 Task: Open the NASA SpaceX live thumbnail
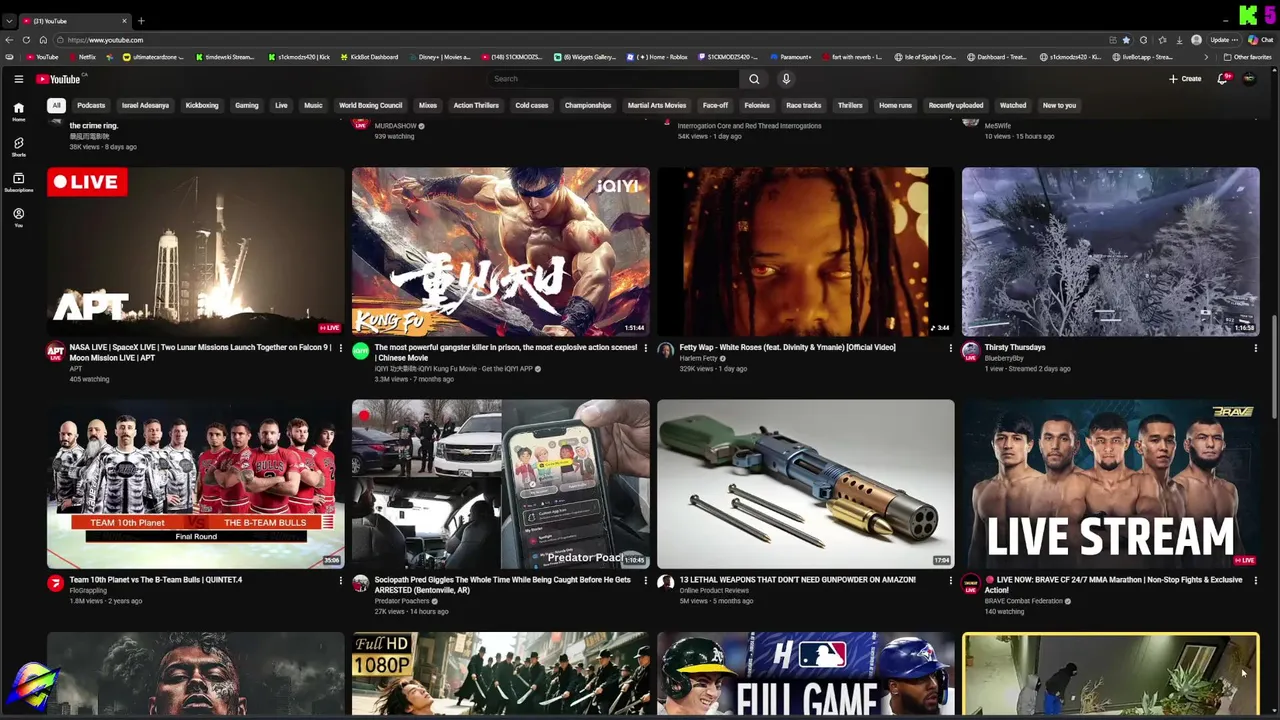point(196,251)
